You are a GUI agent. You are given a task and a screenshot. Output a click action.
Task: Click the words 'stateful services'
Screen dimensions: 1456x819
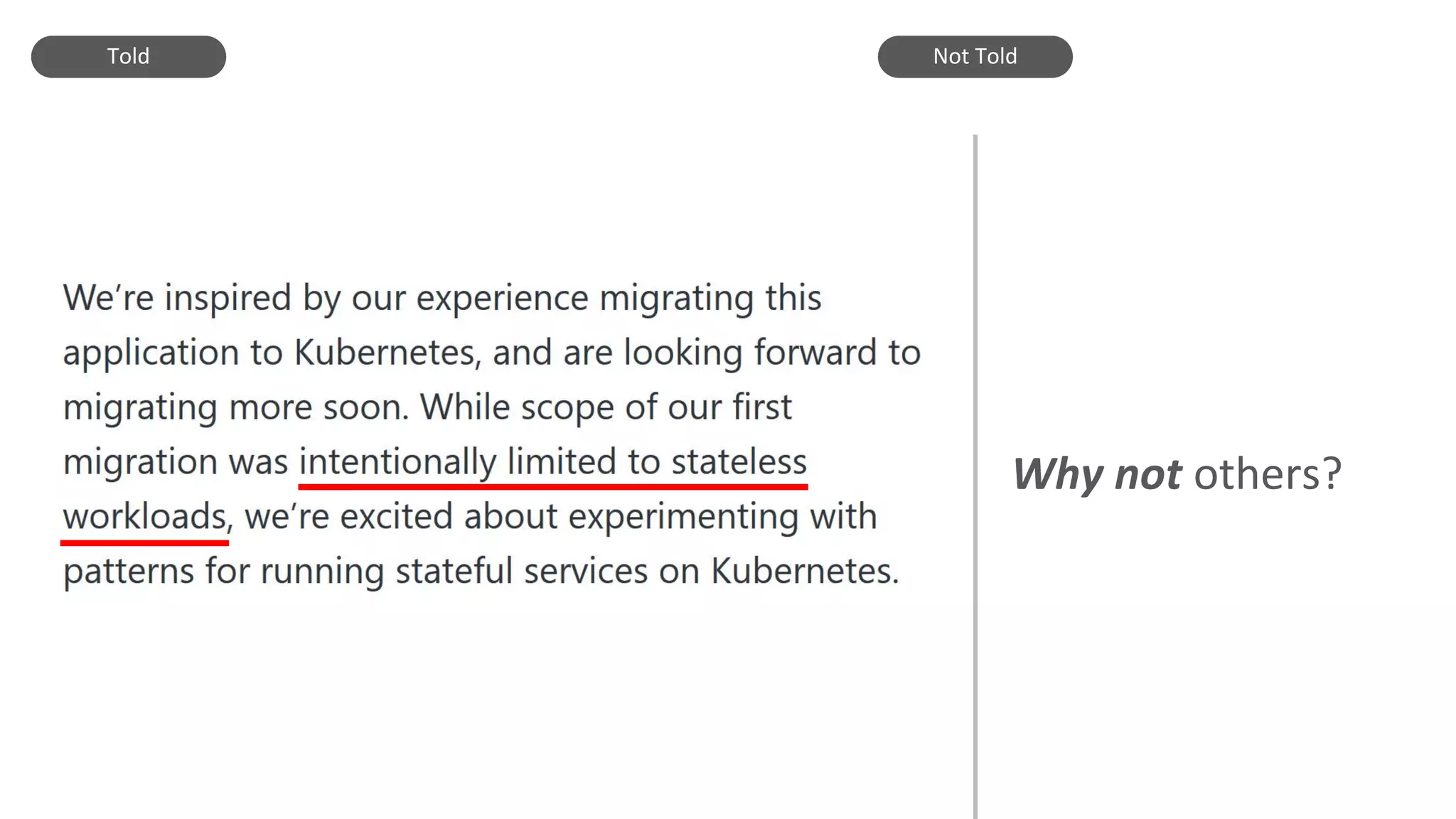point(522,571)
